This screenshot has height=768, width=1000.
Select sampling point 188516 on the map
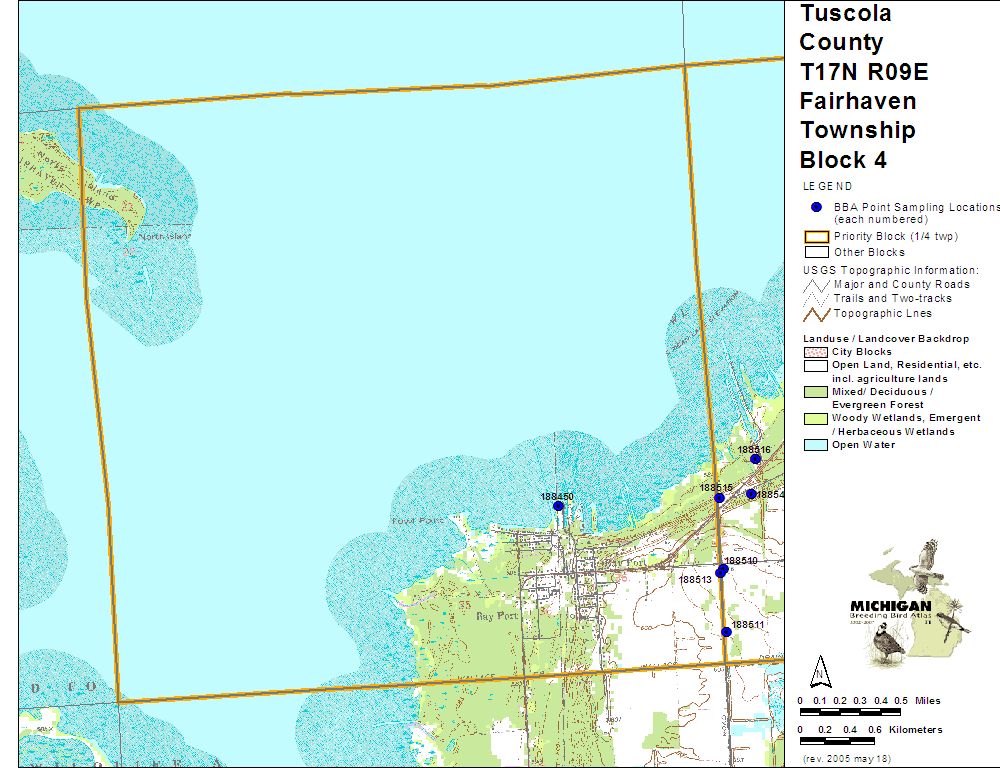(756, 459)
